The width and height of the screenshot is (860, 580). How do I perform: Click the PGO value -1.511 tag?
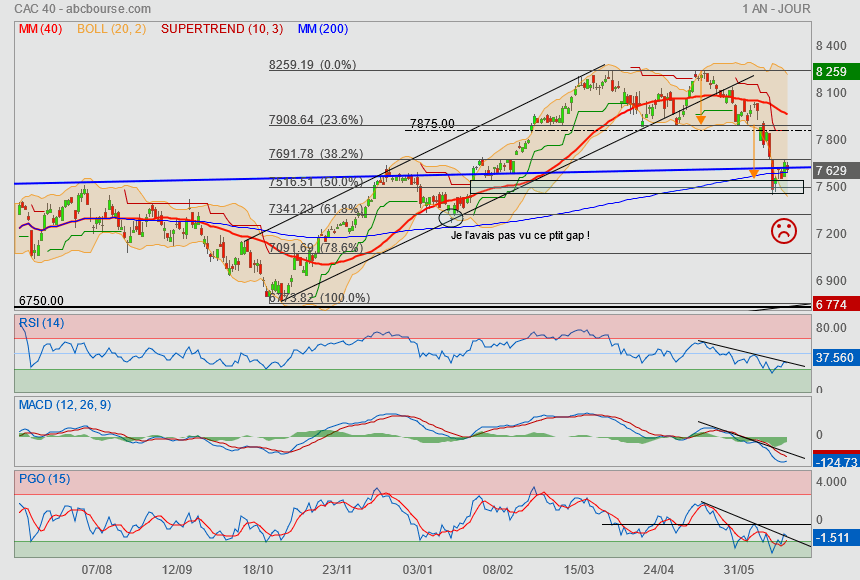pos(836,538)
